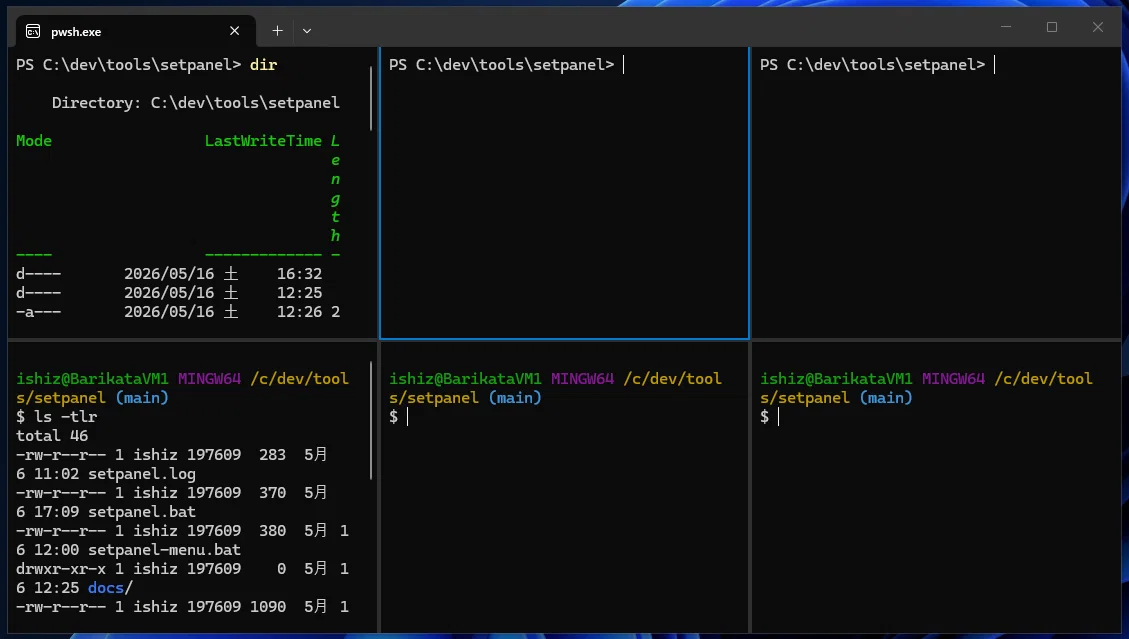Screen dimensions: 1129x639
Task: Click '(main)' branch label in bottom-right pane
Action: click(x=886, y=398)
